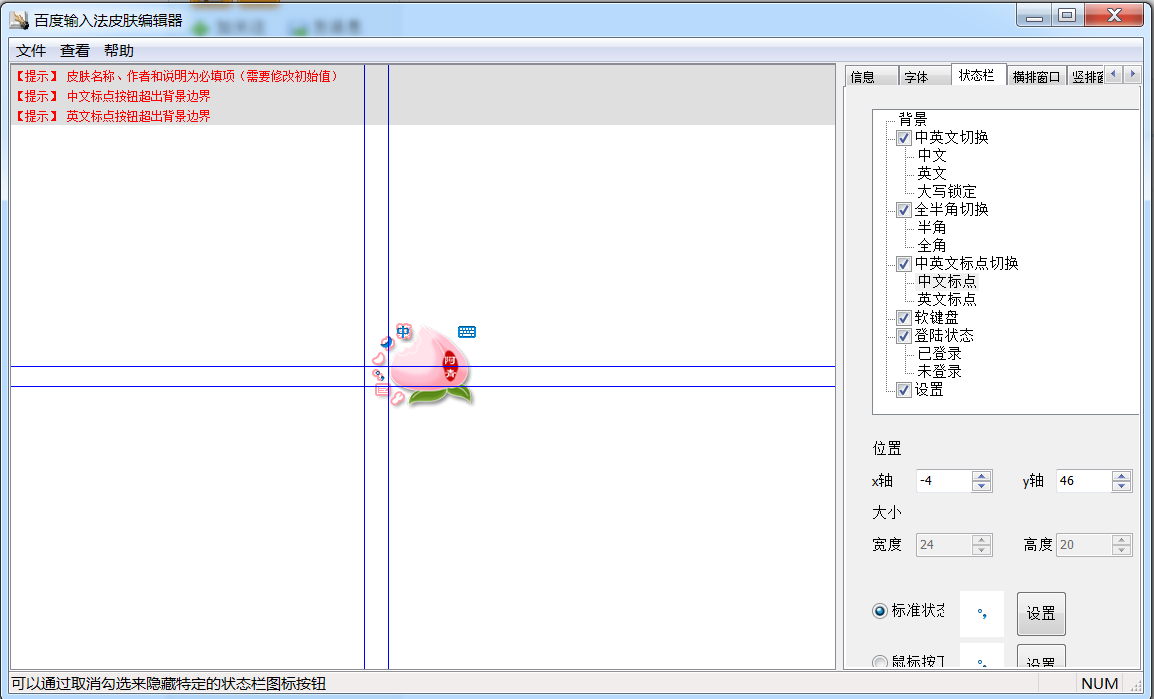Select the pink bean-shaped icon beside the peach
The width and height of the screenshot is (1154, 699).
pyautogui.click(x=378, y=358)
